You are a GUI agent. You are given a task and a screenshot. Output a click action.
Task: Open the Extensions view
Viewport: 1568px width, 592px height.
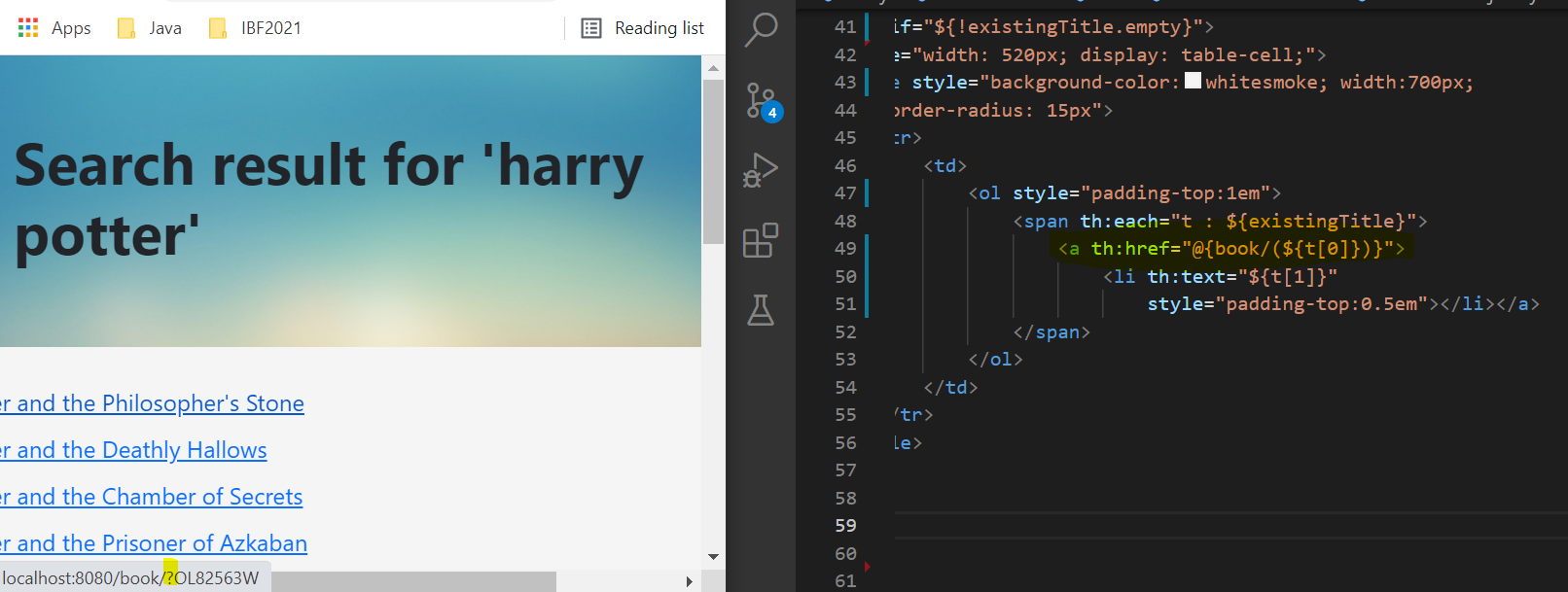[x=761, y=240]
